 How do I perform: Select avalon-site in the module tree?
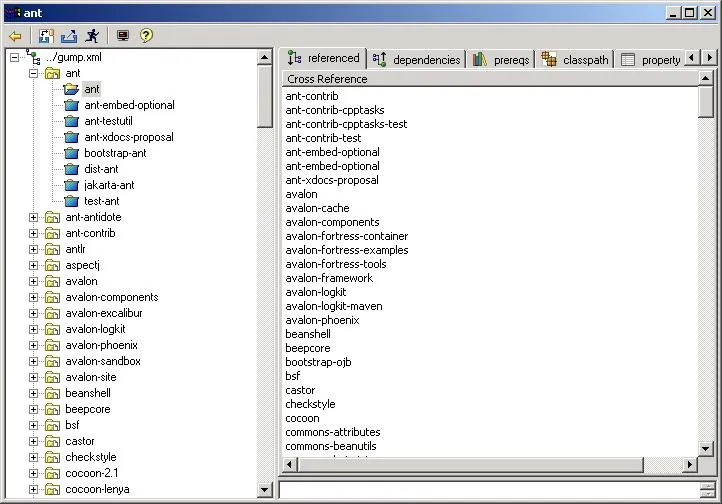point(91,377)
